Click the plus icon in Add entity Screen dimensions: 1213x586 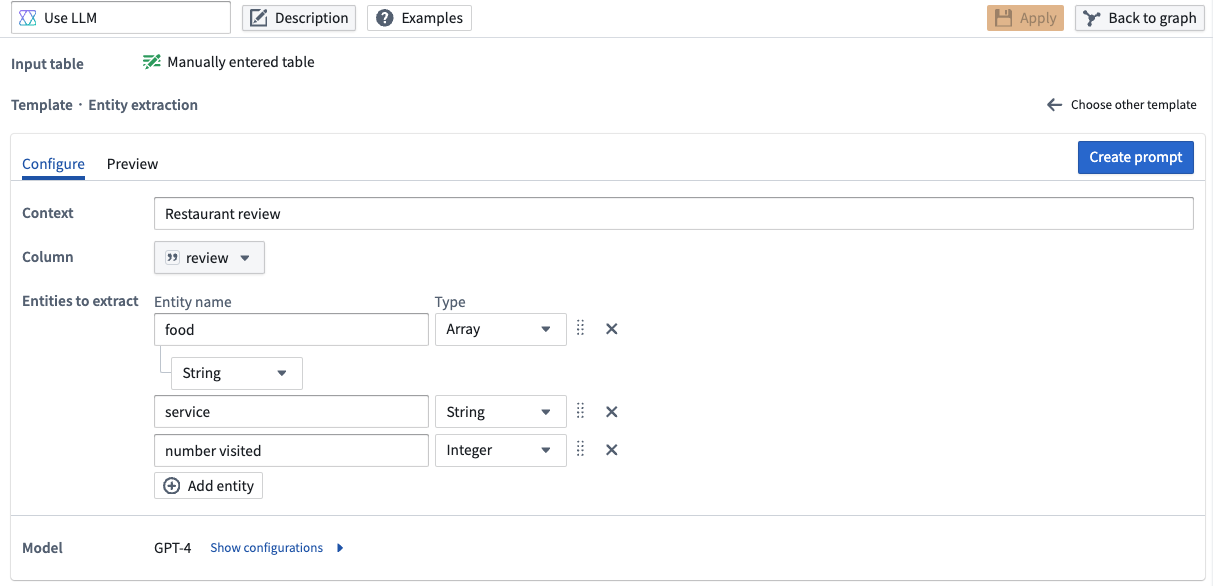pyautogui.click(x=171, y=486)
